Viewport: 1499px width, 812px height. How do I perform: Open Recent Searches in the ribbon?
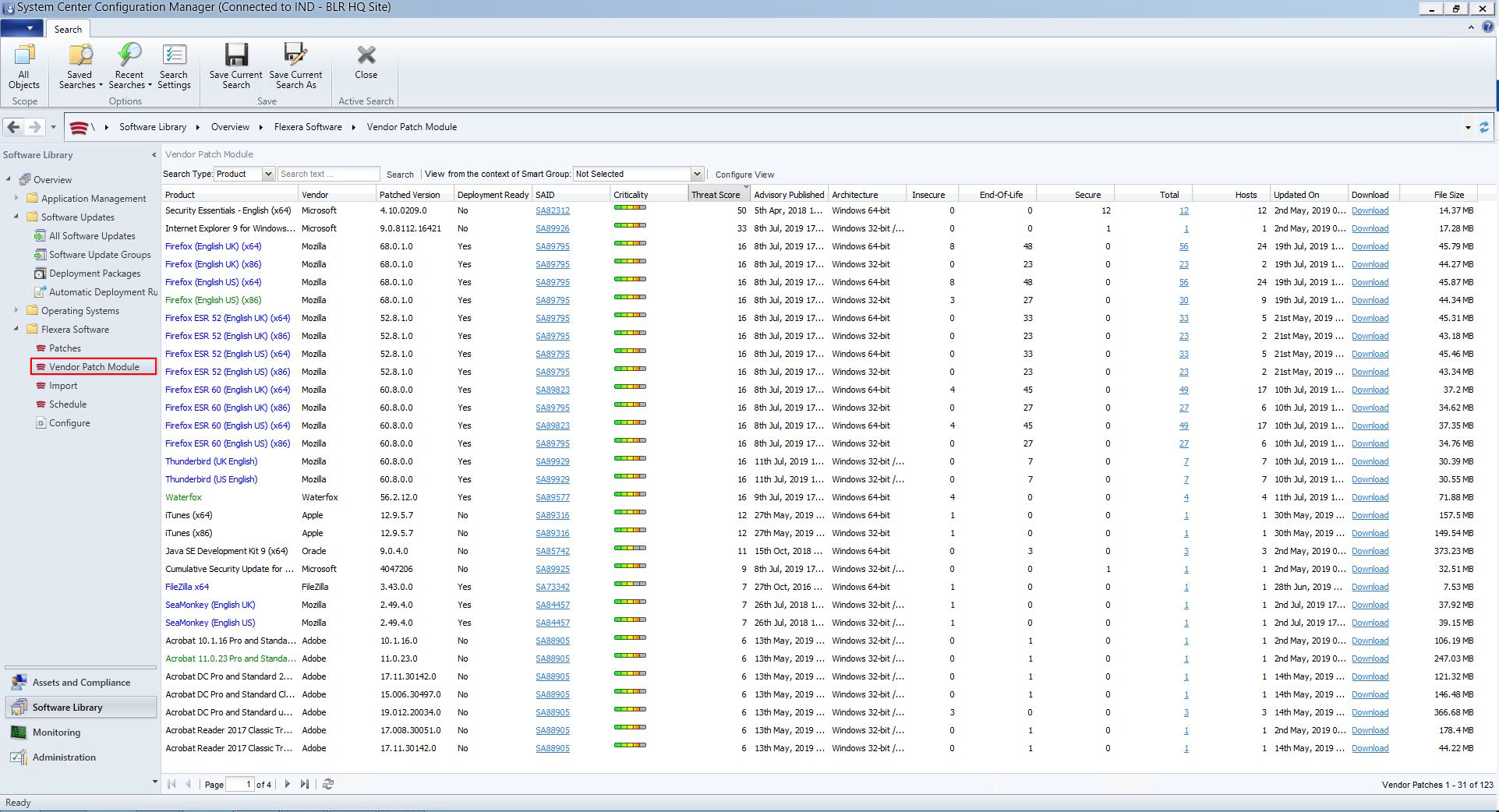[x=129, y=67]
